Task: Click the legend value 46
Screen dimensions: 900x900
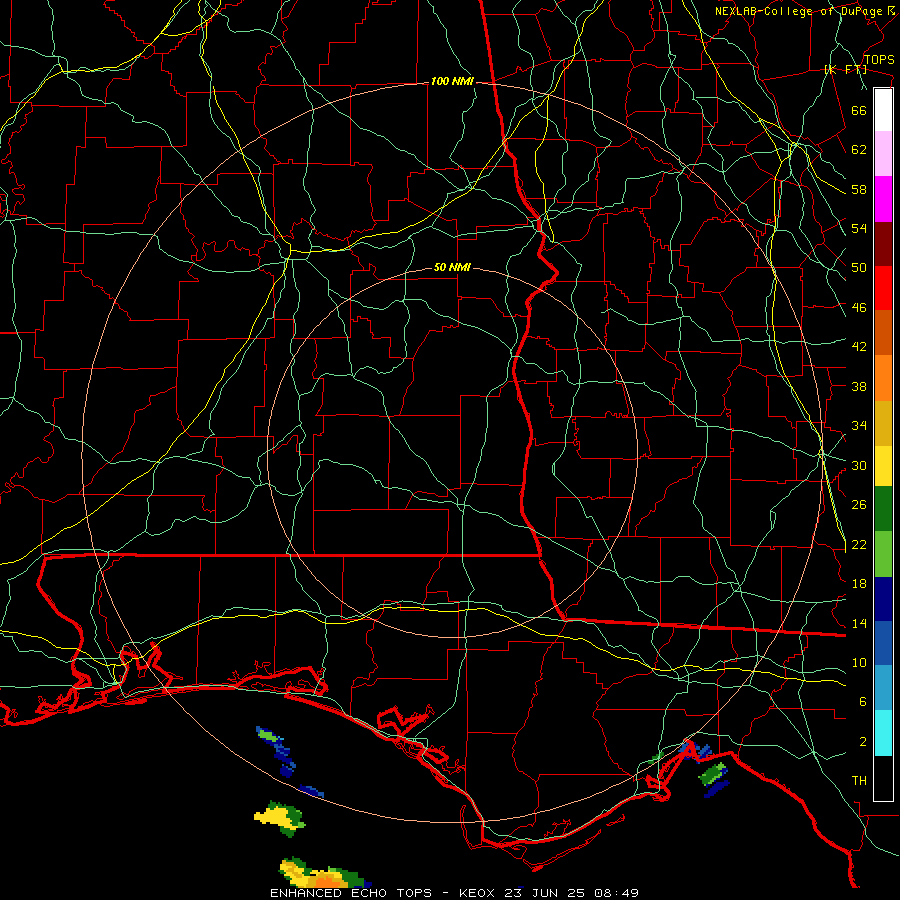Action: [x=859, y=308]
